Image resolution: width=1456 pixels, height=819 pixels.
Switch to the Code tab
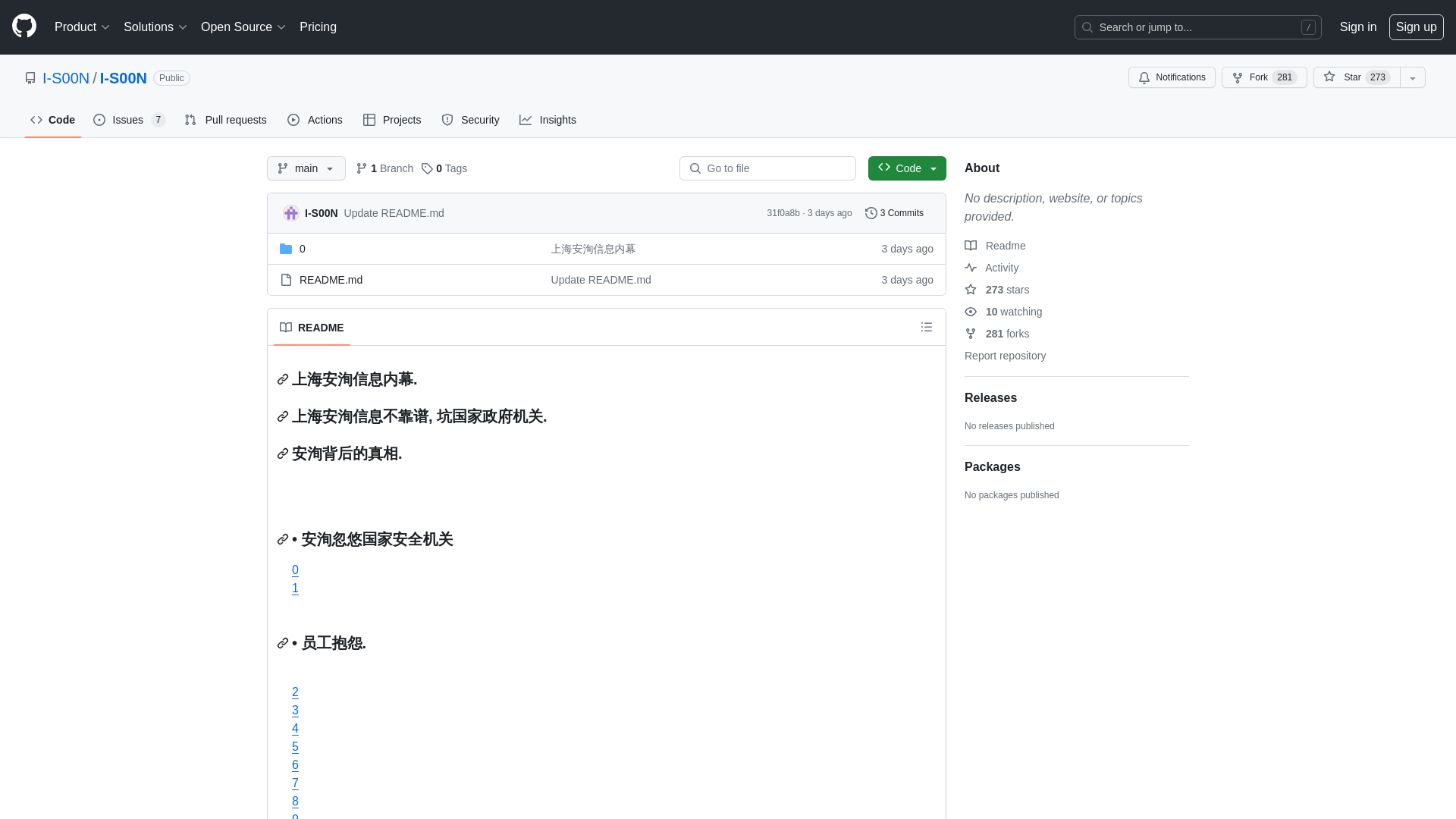53,120
